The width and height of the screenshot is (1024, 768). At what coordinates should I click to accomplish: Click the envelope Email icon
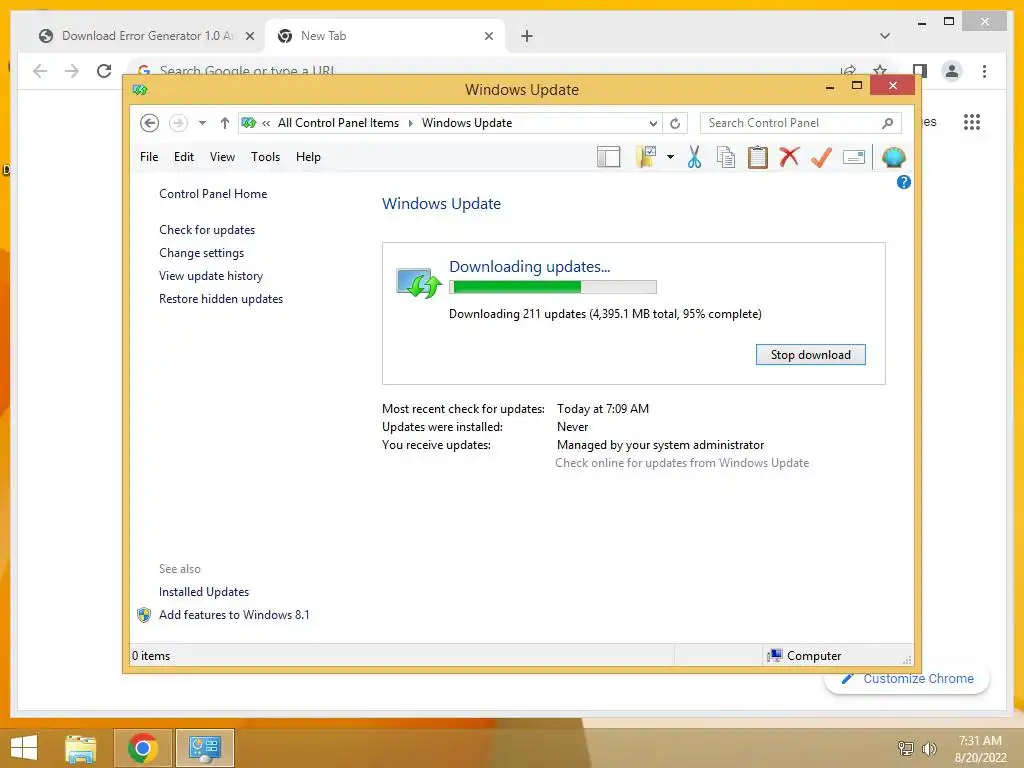854,157
